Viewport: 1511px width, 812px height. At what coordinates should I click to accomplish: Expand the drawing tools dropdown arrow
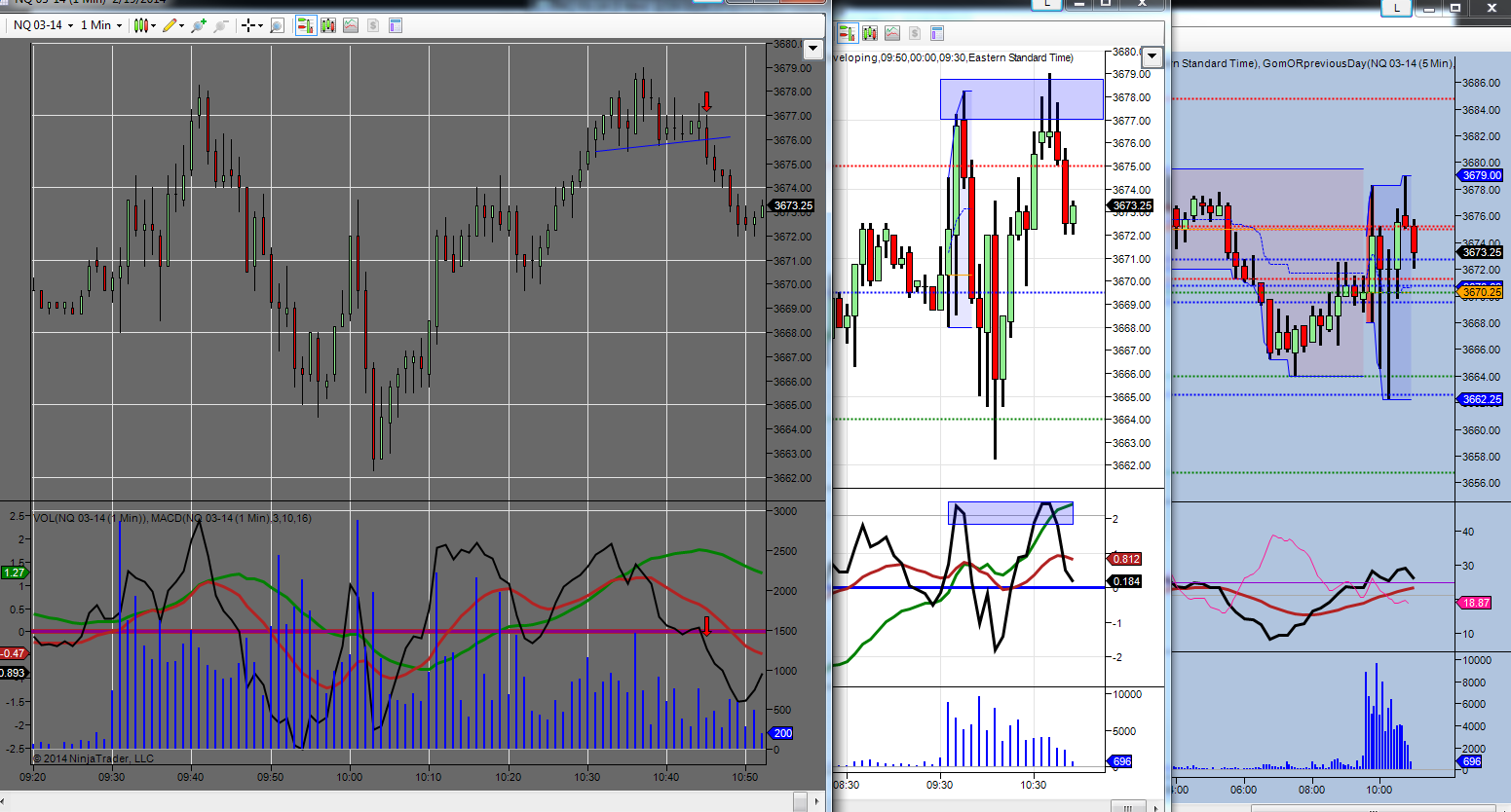(182, 25)
